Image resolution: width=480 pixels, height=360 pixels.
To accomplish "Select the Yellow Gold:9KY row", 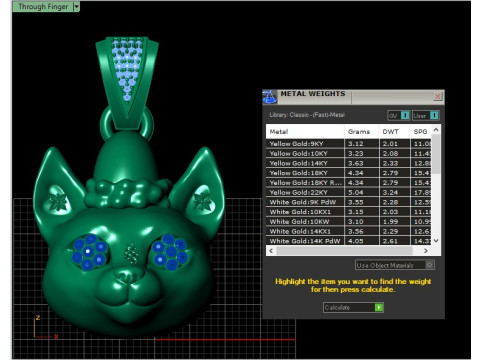I will (349, 144).
